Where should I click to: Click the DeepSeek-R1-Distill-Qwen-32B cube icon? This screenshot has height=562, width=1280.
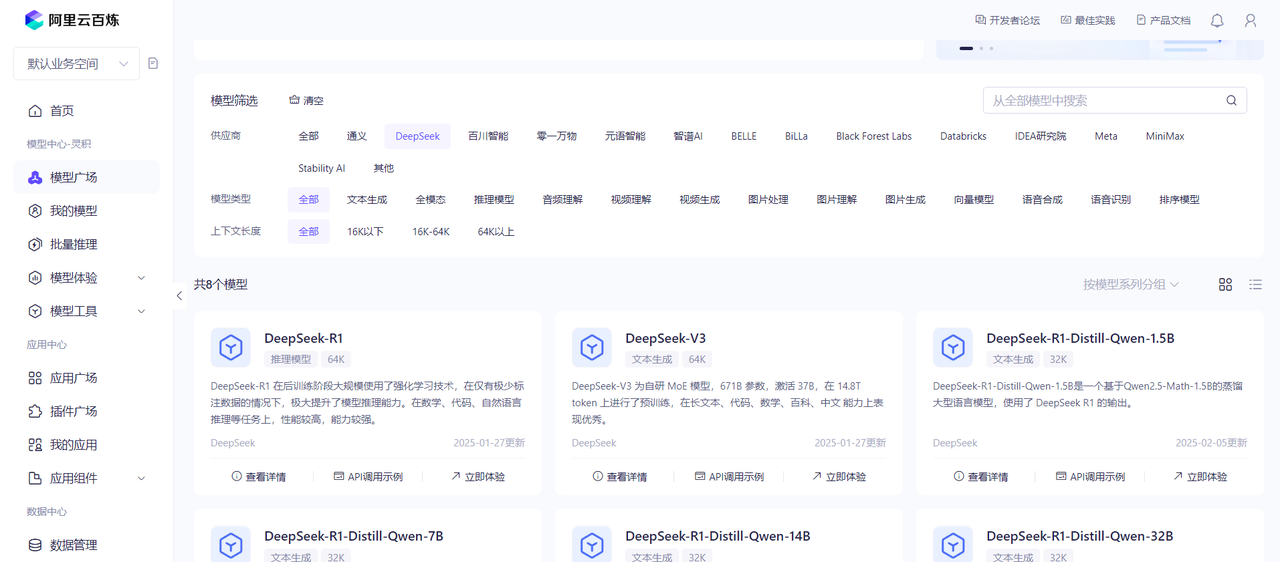point(953,544)
